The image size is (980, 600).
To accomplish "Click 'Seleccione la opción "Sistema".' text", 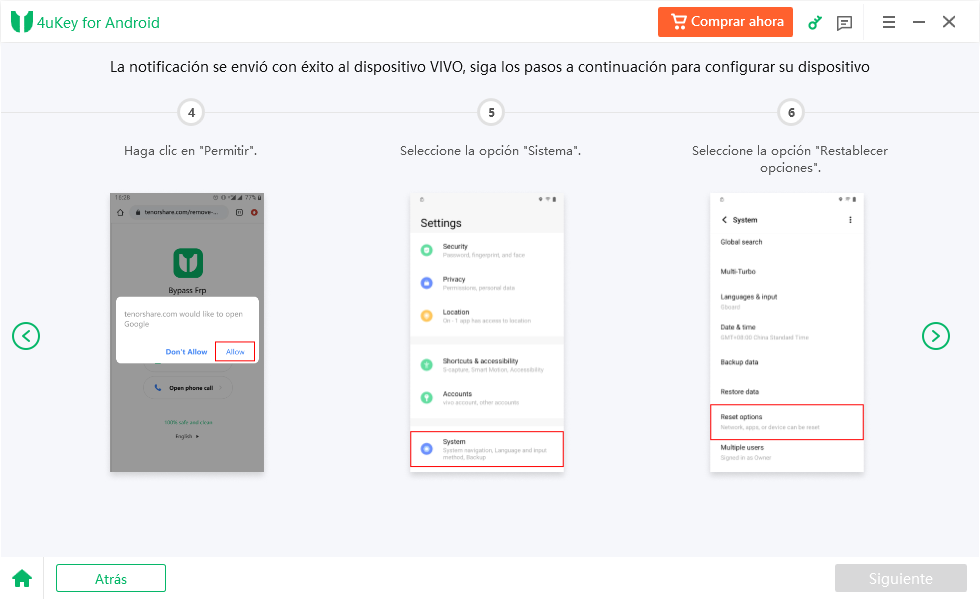I will (x=490, y=151).
